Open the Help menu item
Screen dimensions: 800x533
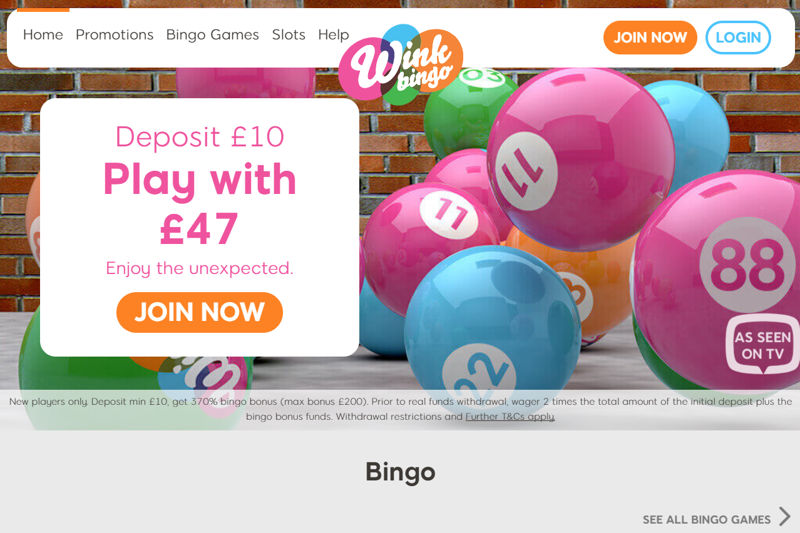pyautogui.click(x=333, y=35)
